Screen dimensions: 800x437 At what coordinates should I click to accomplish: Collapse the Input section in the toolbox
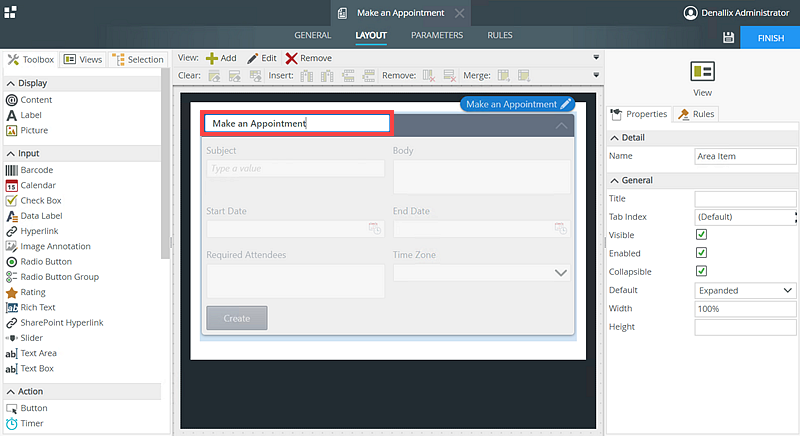click(x=10, y=153)
